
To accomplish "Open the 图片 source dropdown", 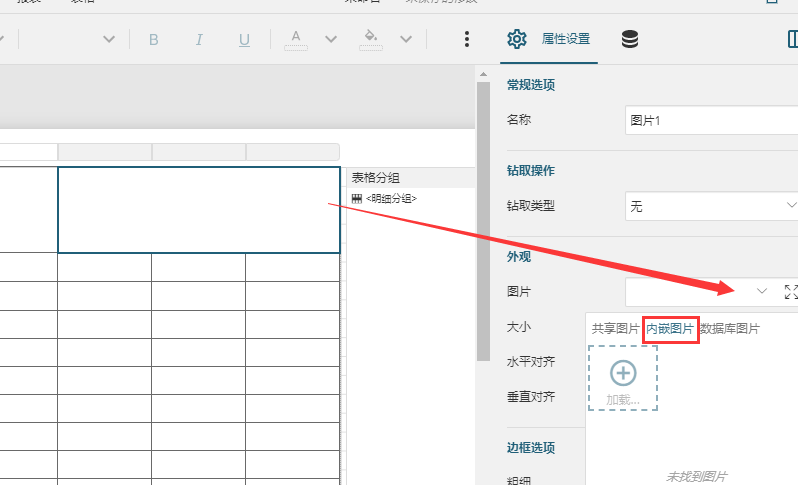I will point(761,292).
